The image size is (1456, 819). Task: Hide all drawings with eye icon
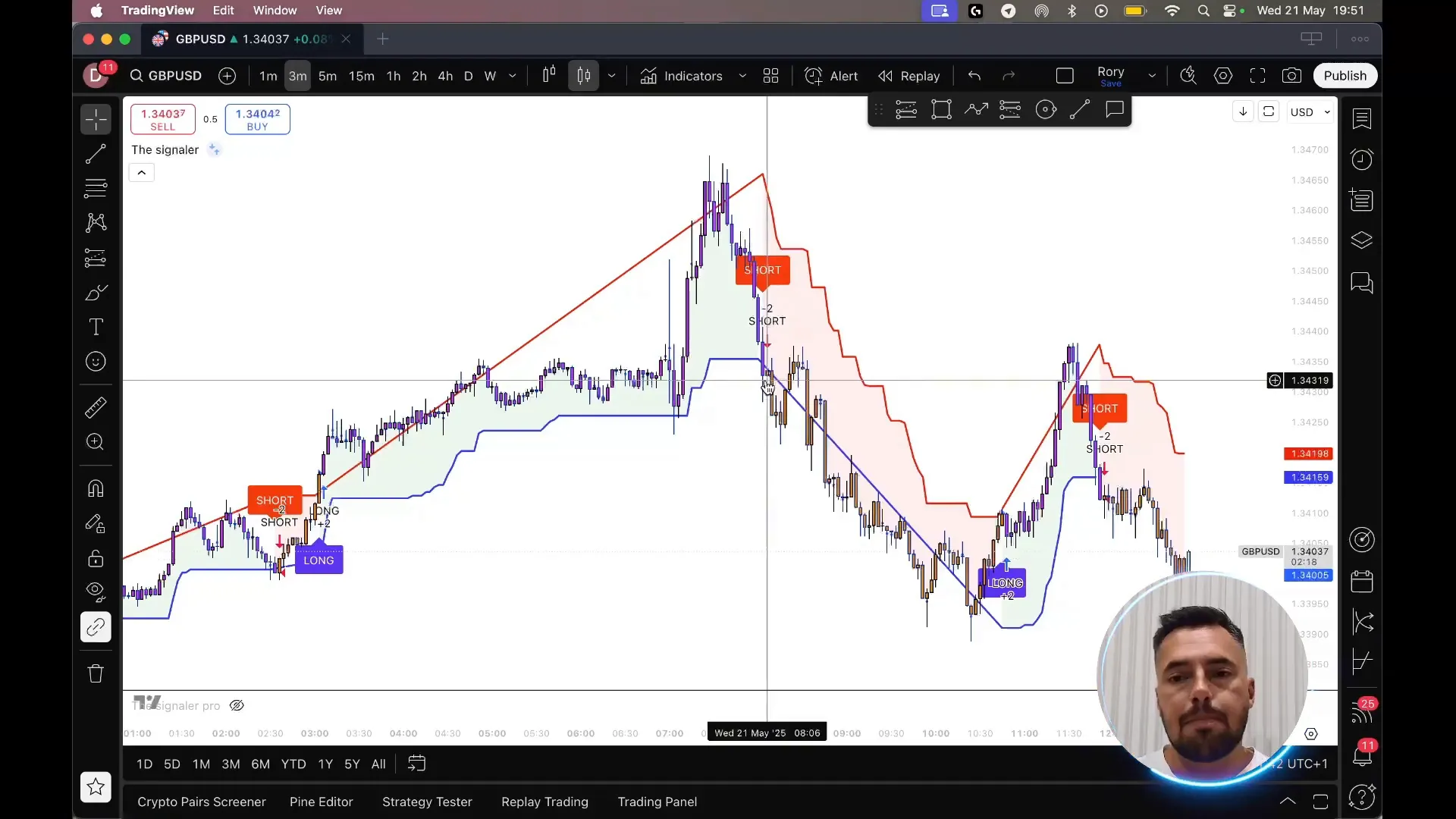(x=96, y=591)
